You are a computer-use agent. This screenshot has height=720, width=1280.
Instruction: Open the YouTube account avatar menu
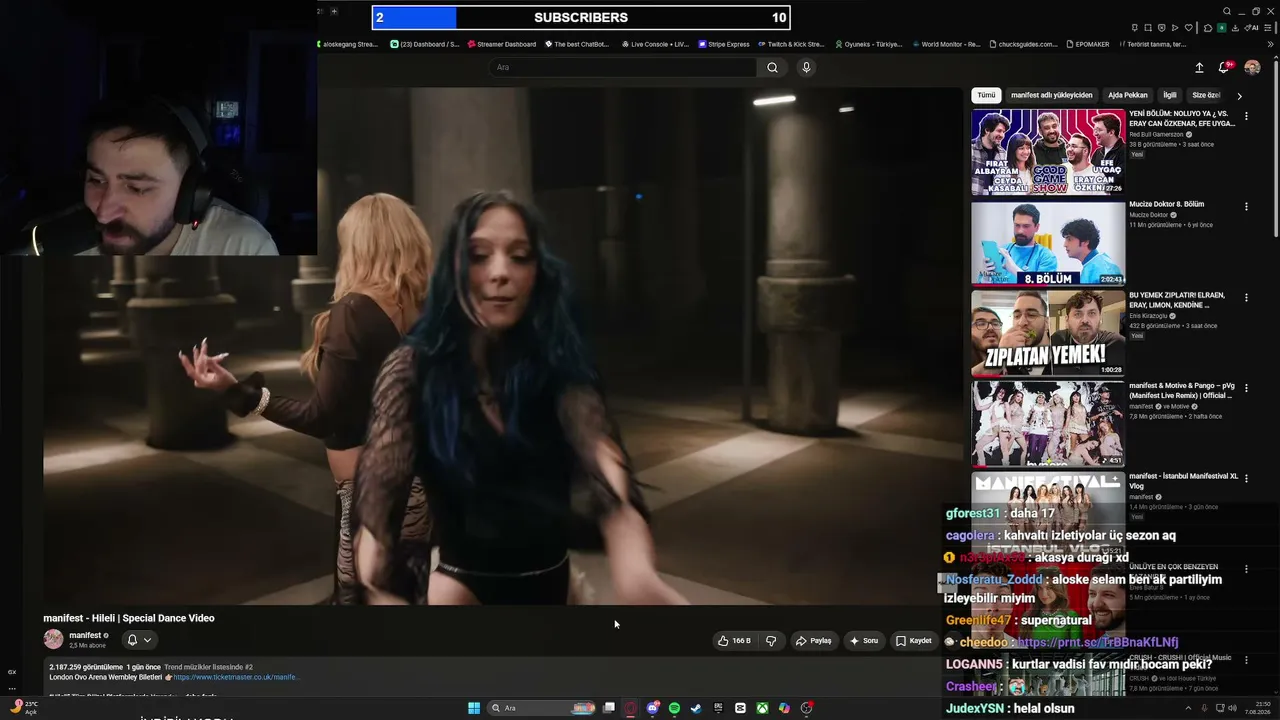click(1252, 67)
